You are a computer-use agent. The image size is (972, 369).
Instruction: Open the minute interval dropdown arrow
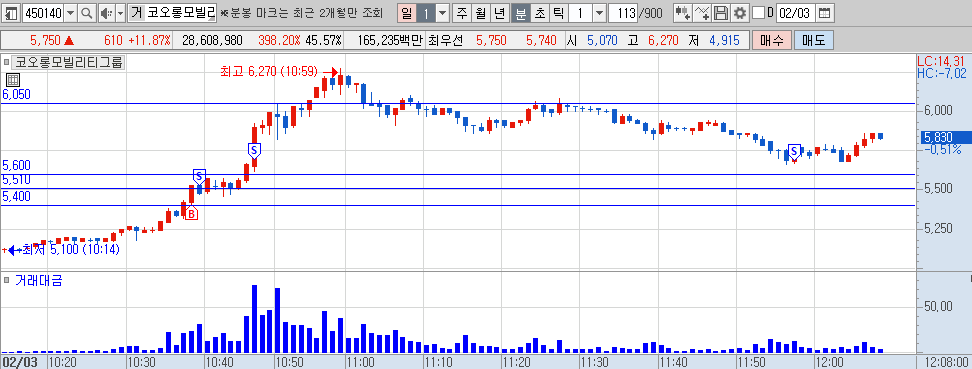[x=599, y=12]
